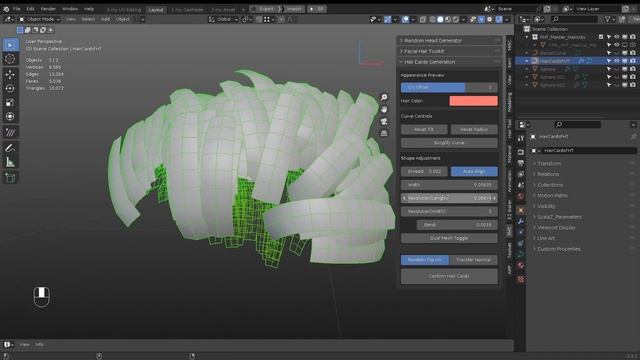The height and width of the screenshot is (360, 640).
Task: Click the outliner search field
Action: [x=574, y=19]
